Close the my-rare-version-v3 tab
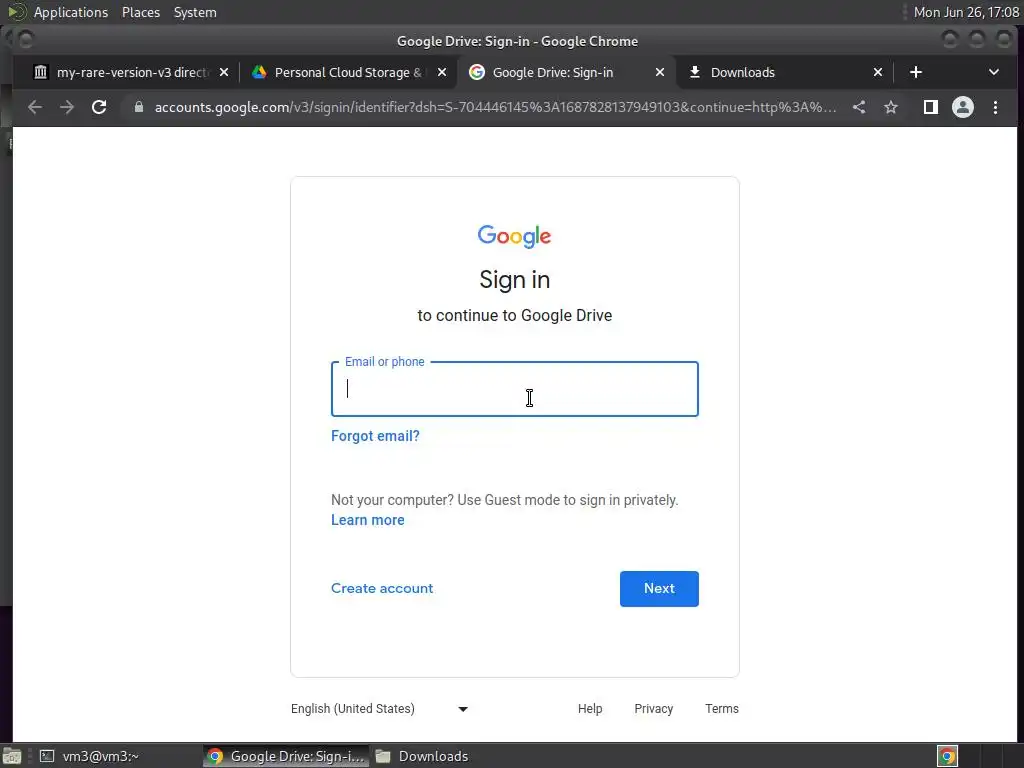 coord(224,72)
